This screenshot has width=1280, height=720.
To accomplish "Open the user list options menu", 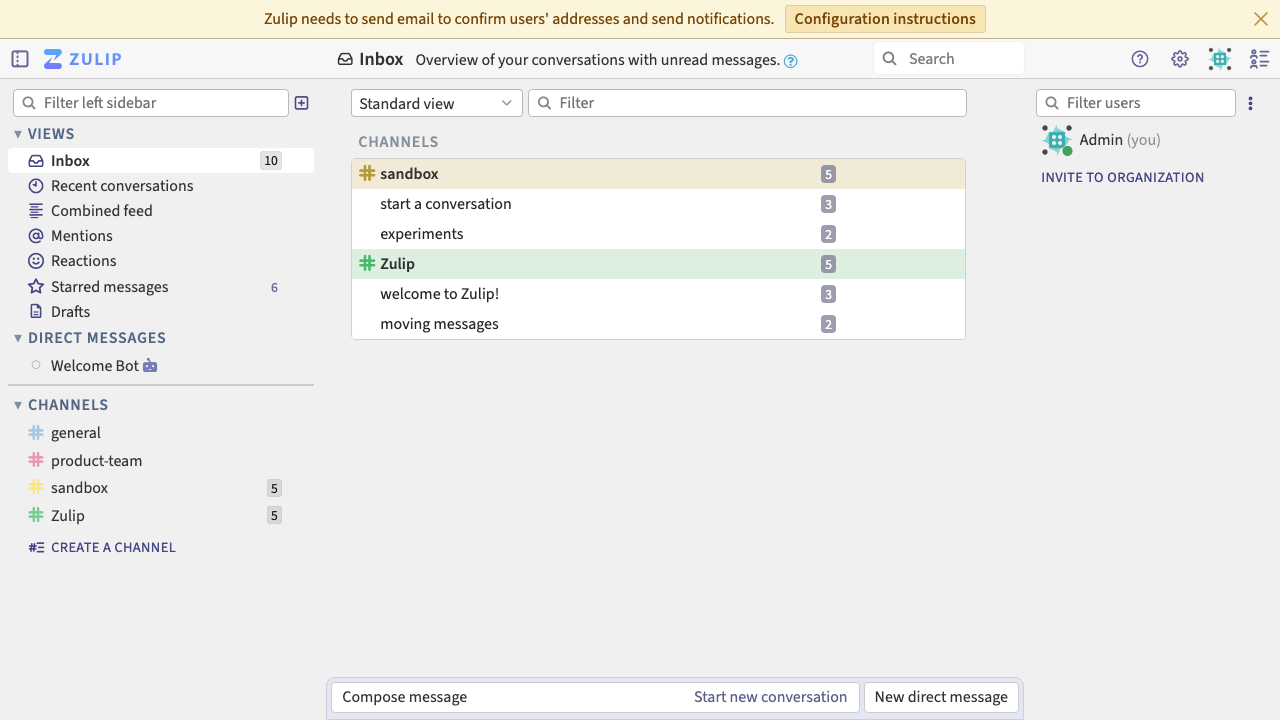I will [x=1251, y=103].
